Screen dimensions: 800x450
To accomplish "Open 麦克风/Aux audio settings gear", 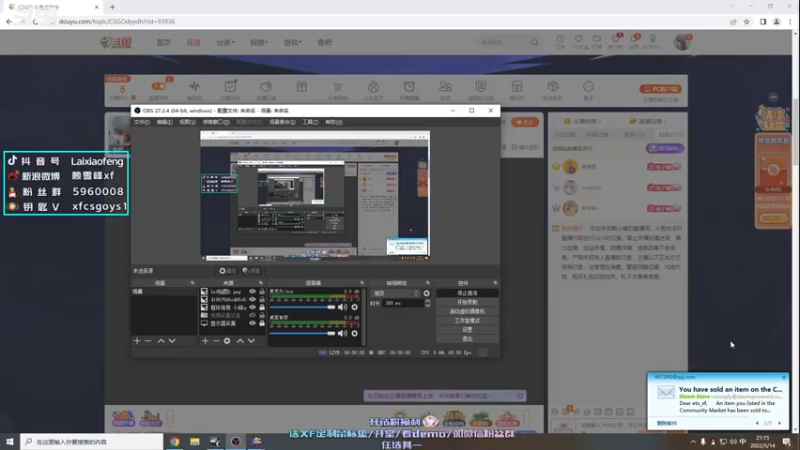I will click(x=355, y=307).
